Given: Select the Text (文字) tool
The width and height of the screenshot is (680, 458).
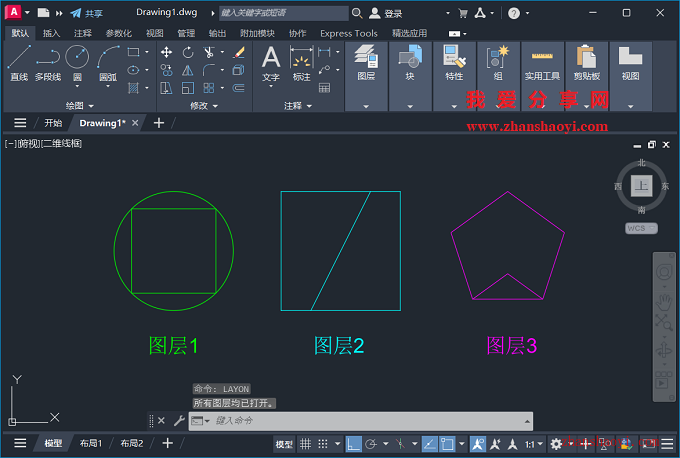Looking at the screenshot, I should coord(271,63).
